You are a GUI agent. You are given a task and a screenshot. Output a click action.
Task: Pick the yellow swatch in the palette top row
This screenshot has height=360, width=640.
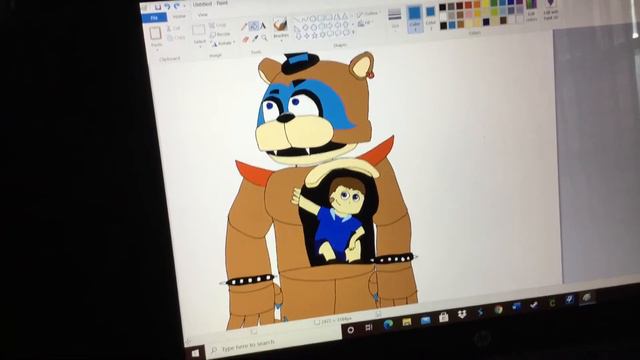pyautogui.click(x=486, y=3)
